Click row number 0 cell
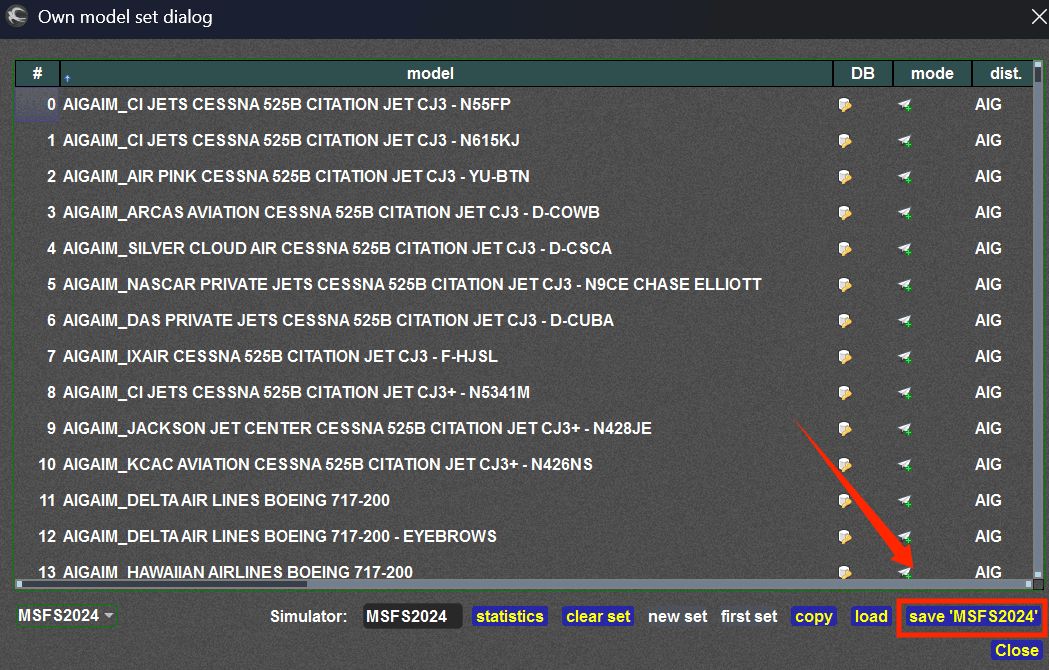1049x670 pixels. [37, 104]
